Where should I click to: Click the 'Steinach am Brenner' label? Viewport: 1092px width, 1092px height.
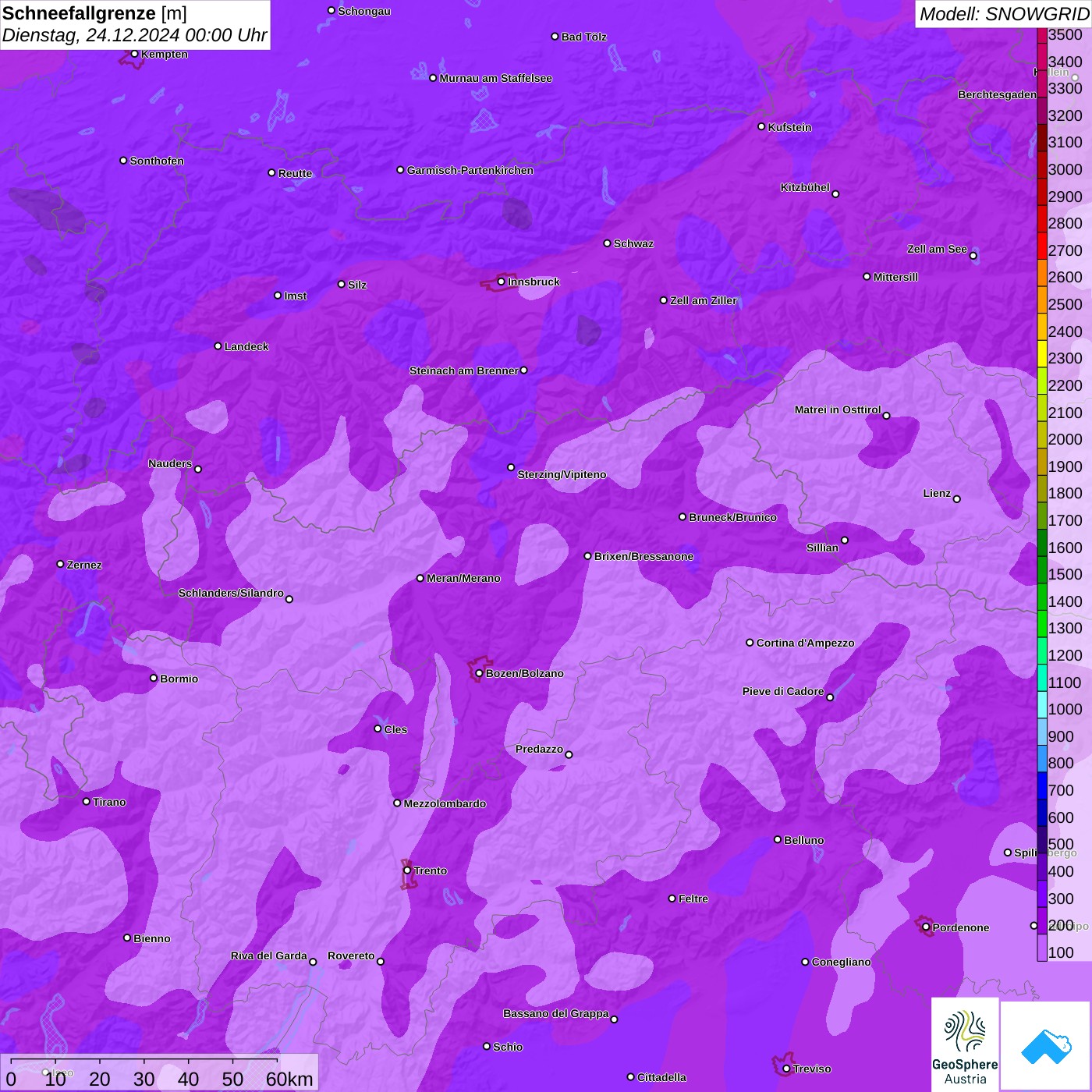click(x=464, y=370)
